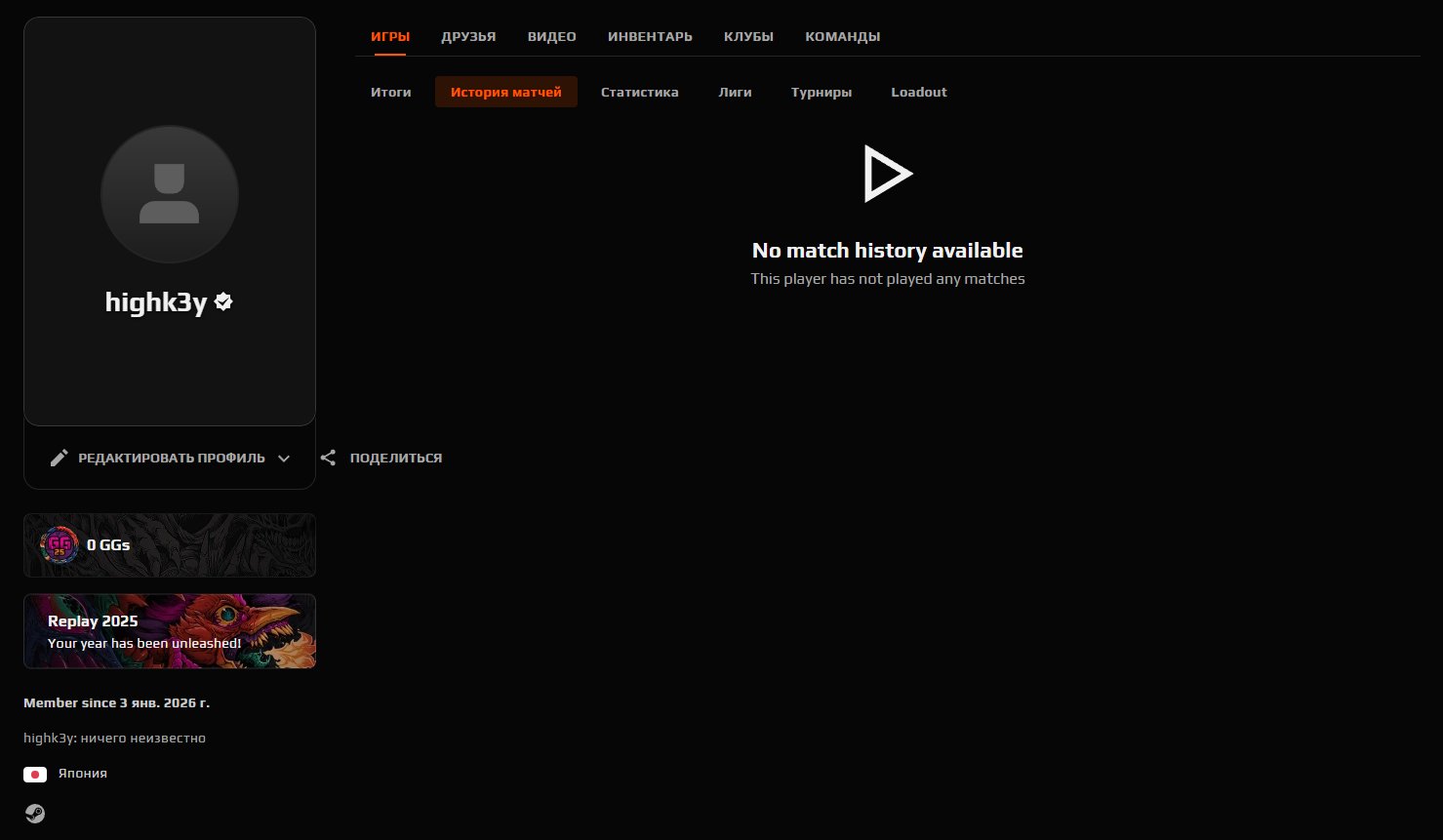
Task: Open the ДРУЗЬЯ tab
Action: pos(468,36)
